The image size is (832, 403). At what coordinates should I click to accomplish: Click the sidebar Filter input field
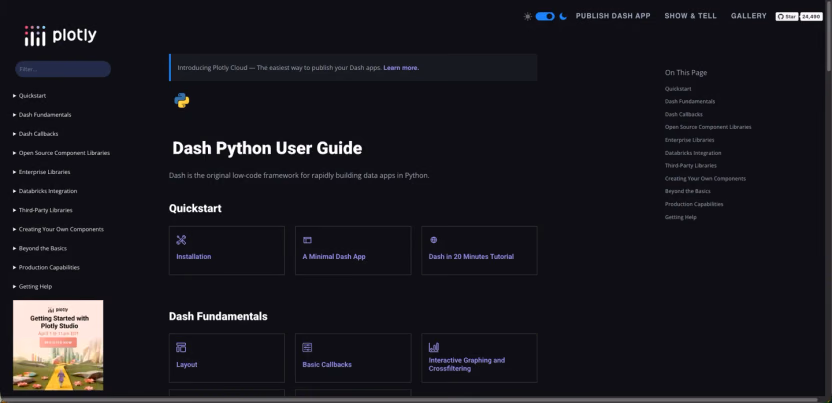point(63,69)
